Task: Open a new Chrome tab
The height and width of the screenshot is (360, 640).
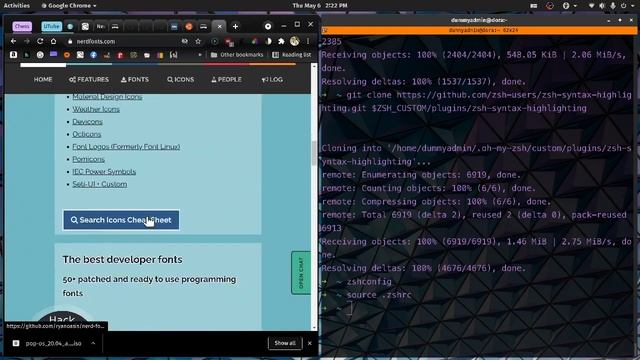Action: tap(236, 27)
